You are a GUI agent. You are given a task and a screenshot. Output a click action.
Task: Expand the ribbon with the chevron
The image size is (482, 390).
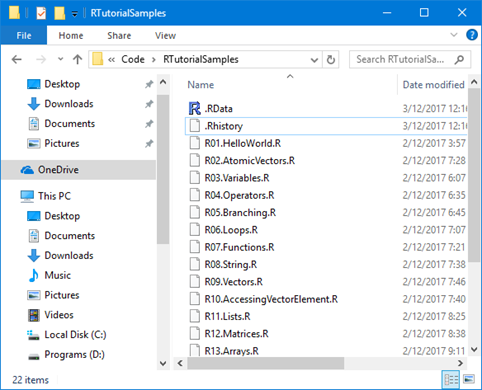pos(453,35)
